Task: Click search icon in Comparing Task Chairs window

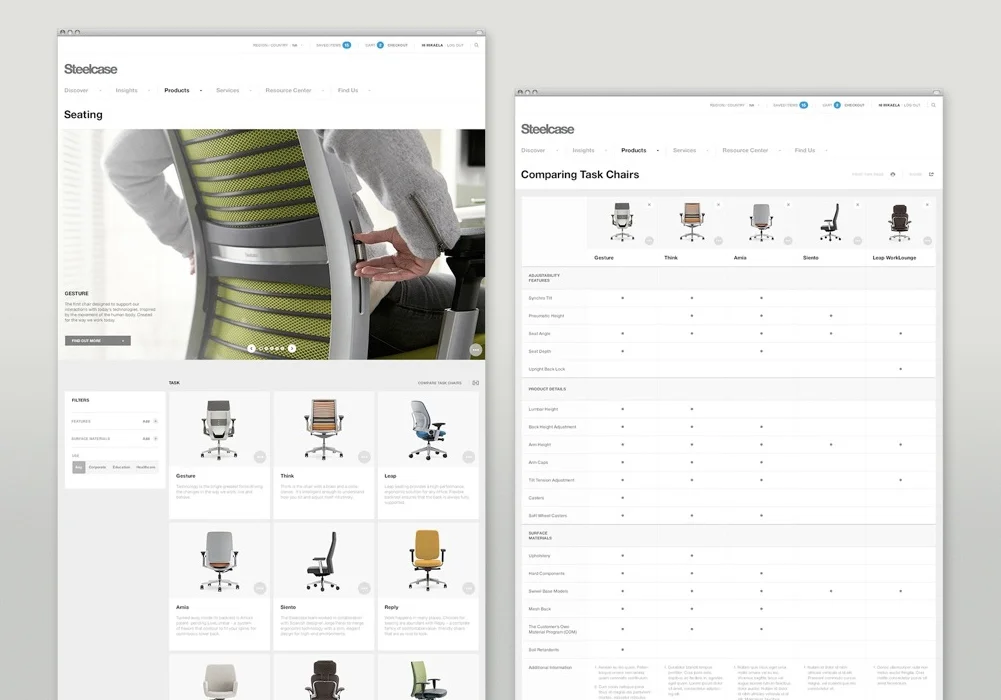Action: pyautogui.click(x=933, y=105)
